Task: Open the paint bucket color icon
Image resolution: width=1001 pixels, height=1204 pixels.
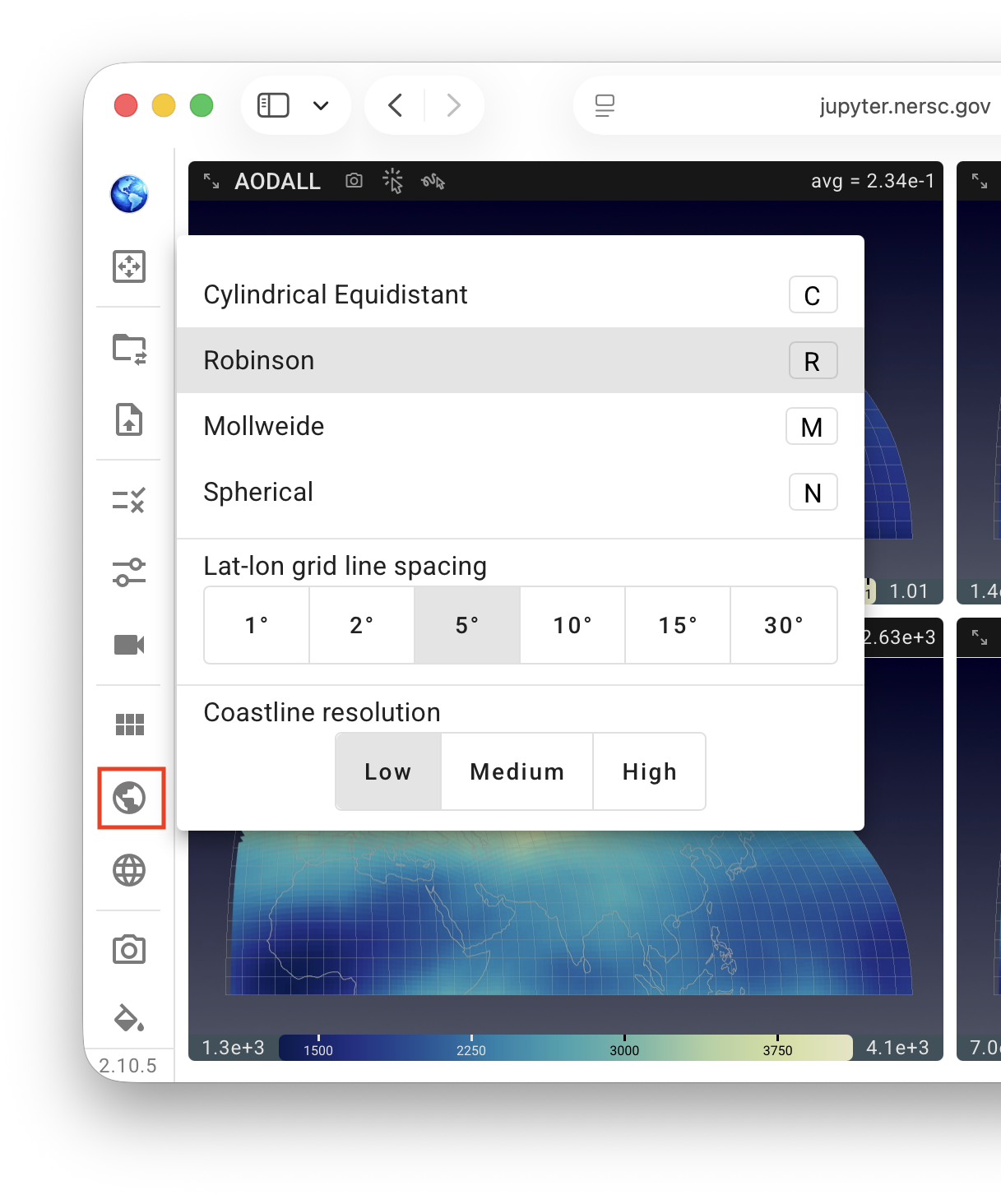Action: pos(129,1018)
